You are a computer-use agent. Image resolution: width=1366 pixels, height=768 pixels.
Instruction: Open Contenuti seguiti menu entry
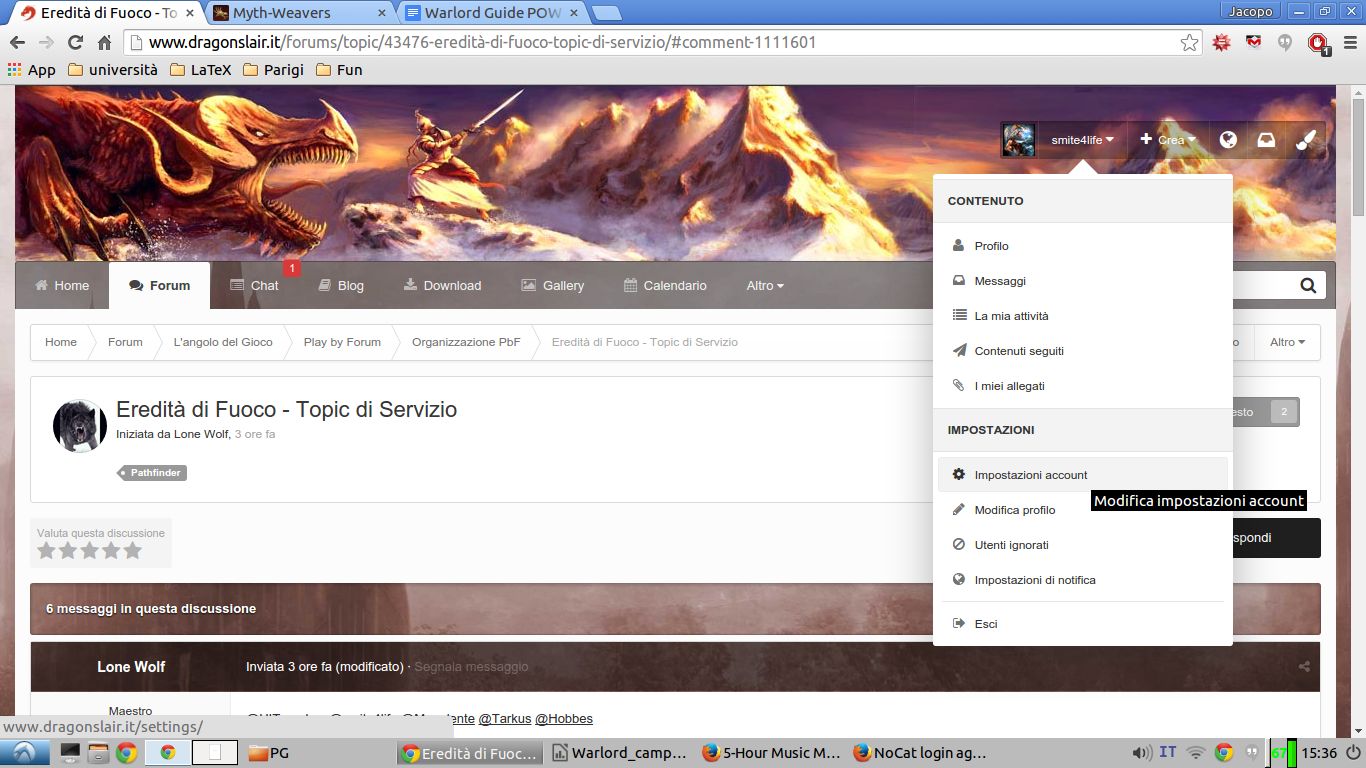[1082, 351]
